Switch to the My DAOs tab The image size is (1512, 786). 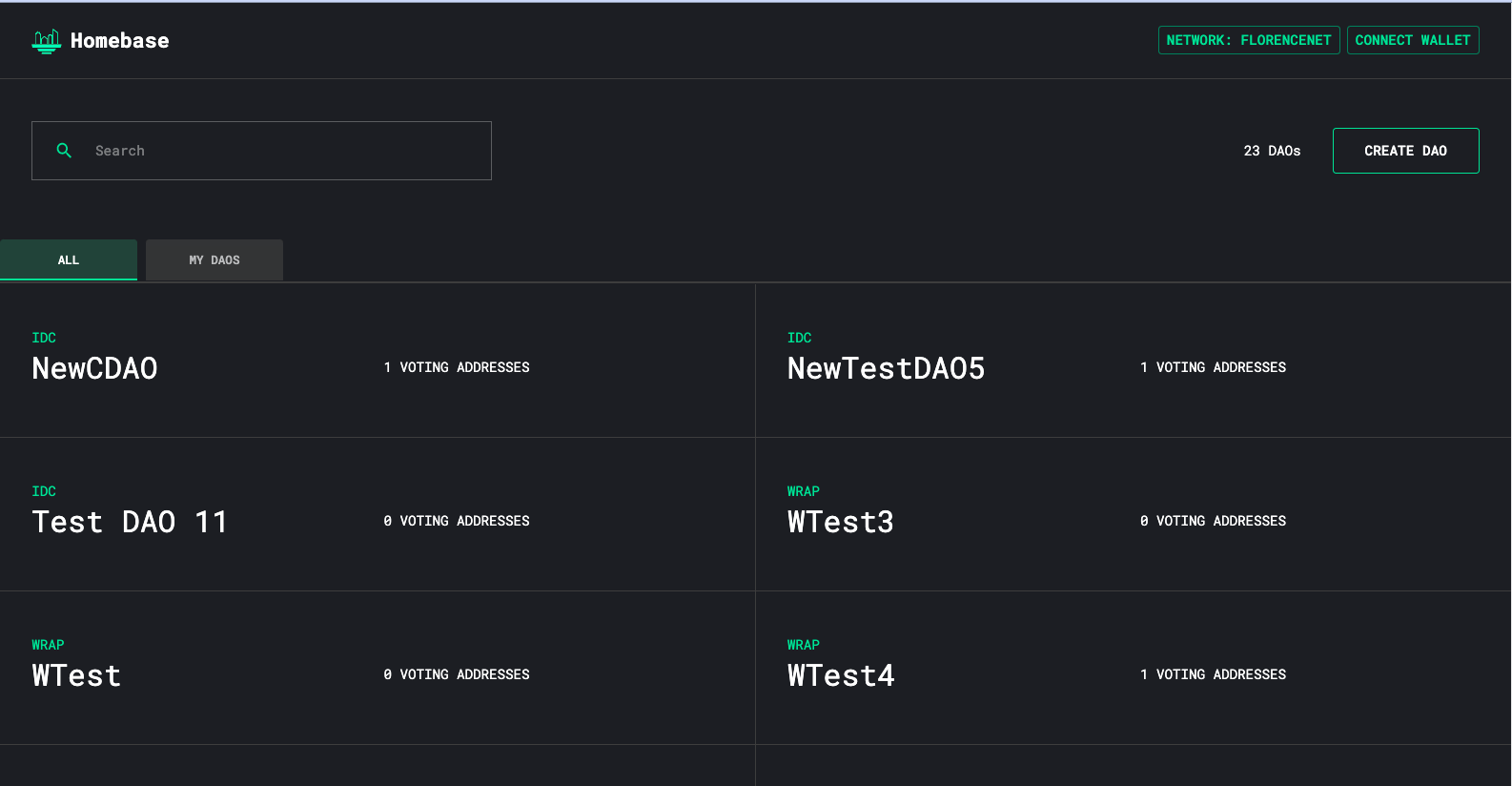pyautogui.click(x=215, y=259)
